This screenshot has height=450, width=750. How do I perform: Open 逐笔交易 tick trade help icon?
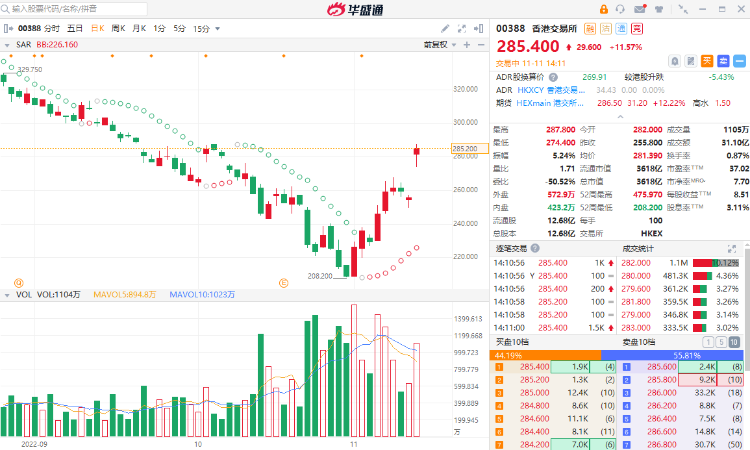[535, 248]
